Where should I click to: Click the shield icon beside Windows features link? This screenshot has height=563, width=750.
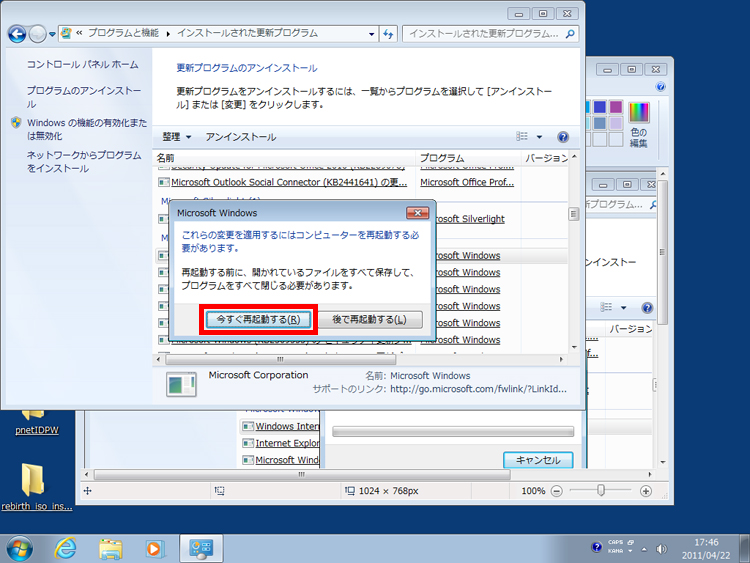click(16, 123)
